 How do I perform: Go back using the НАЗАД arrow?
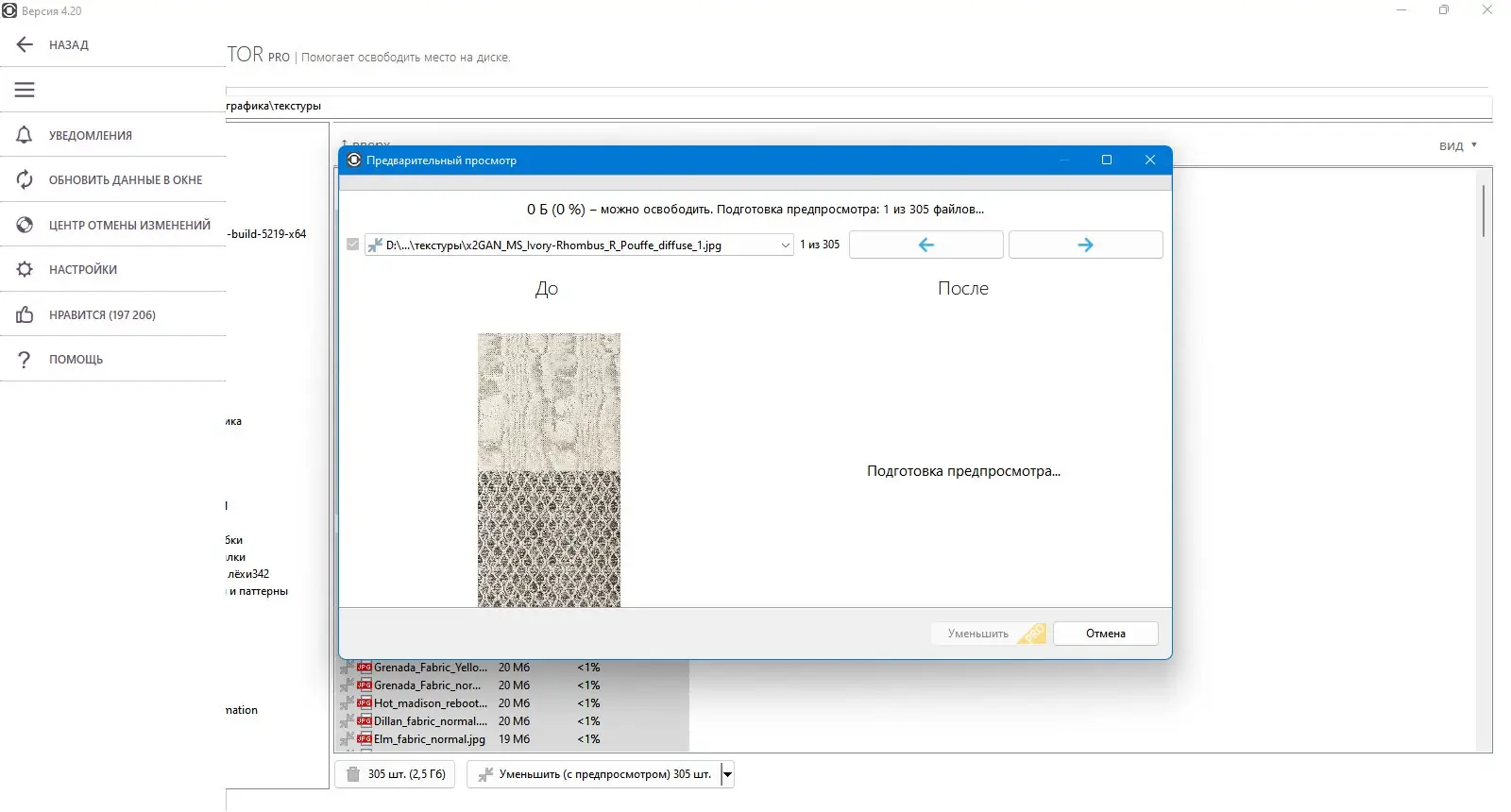pos(25,44)
